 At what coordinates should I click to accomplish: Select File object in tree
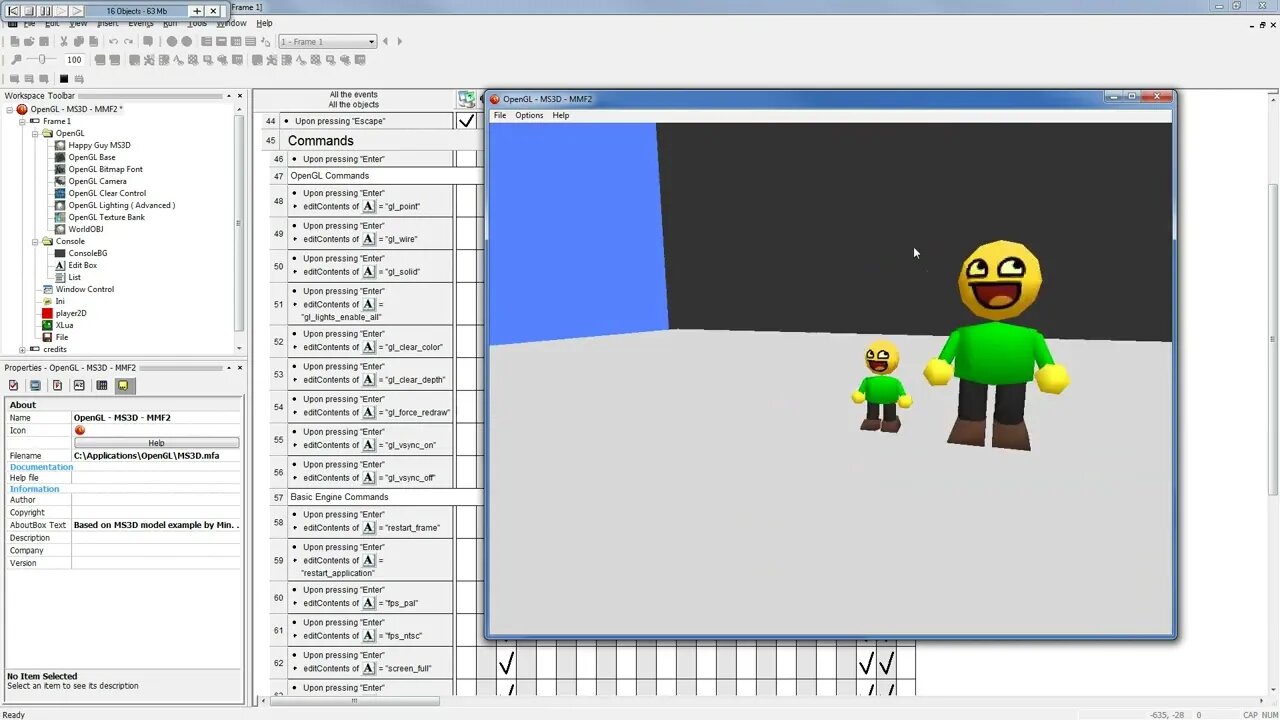point(62,337)
